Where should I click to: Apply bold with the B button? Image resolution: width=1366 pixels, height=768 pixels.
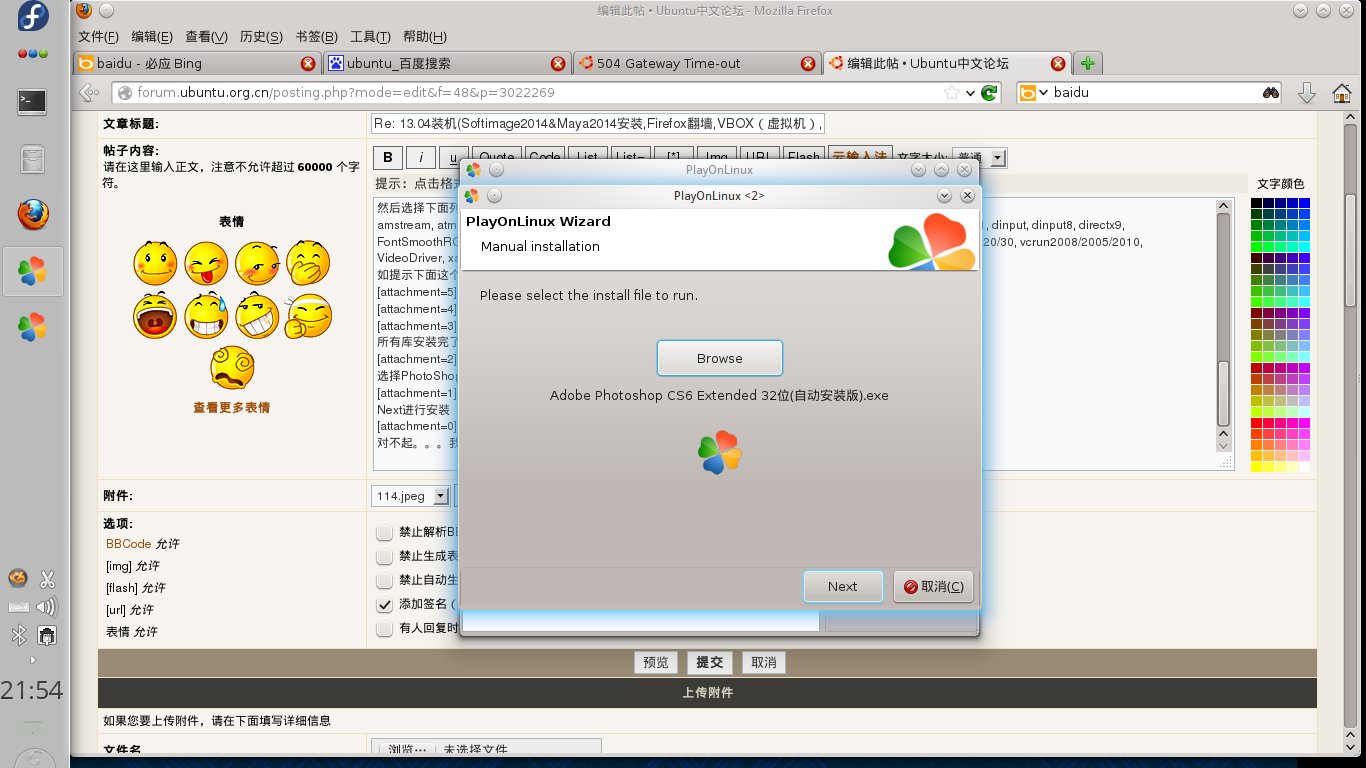[x=388, y=158]
